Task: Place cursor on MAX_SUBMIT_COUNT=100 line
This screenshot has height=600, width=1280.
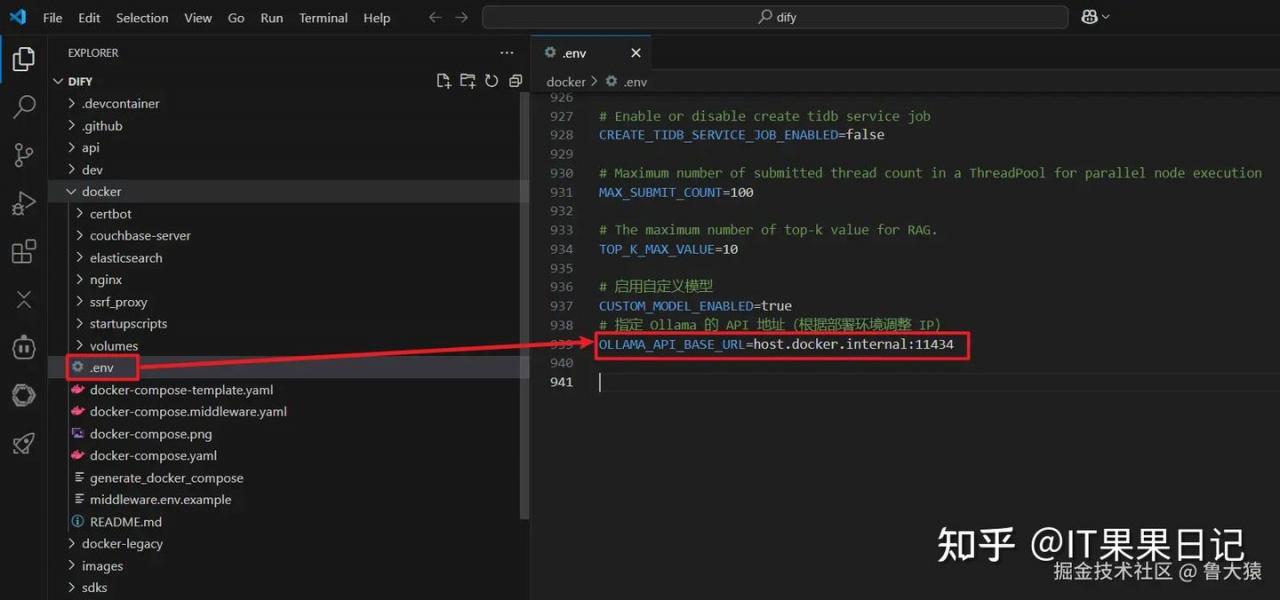Action: coord(676,192)
